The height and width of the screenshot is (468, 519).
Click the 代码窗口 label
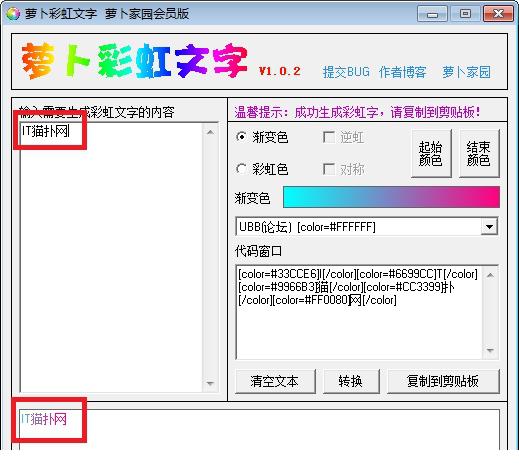[258, 251]
